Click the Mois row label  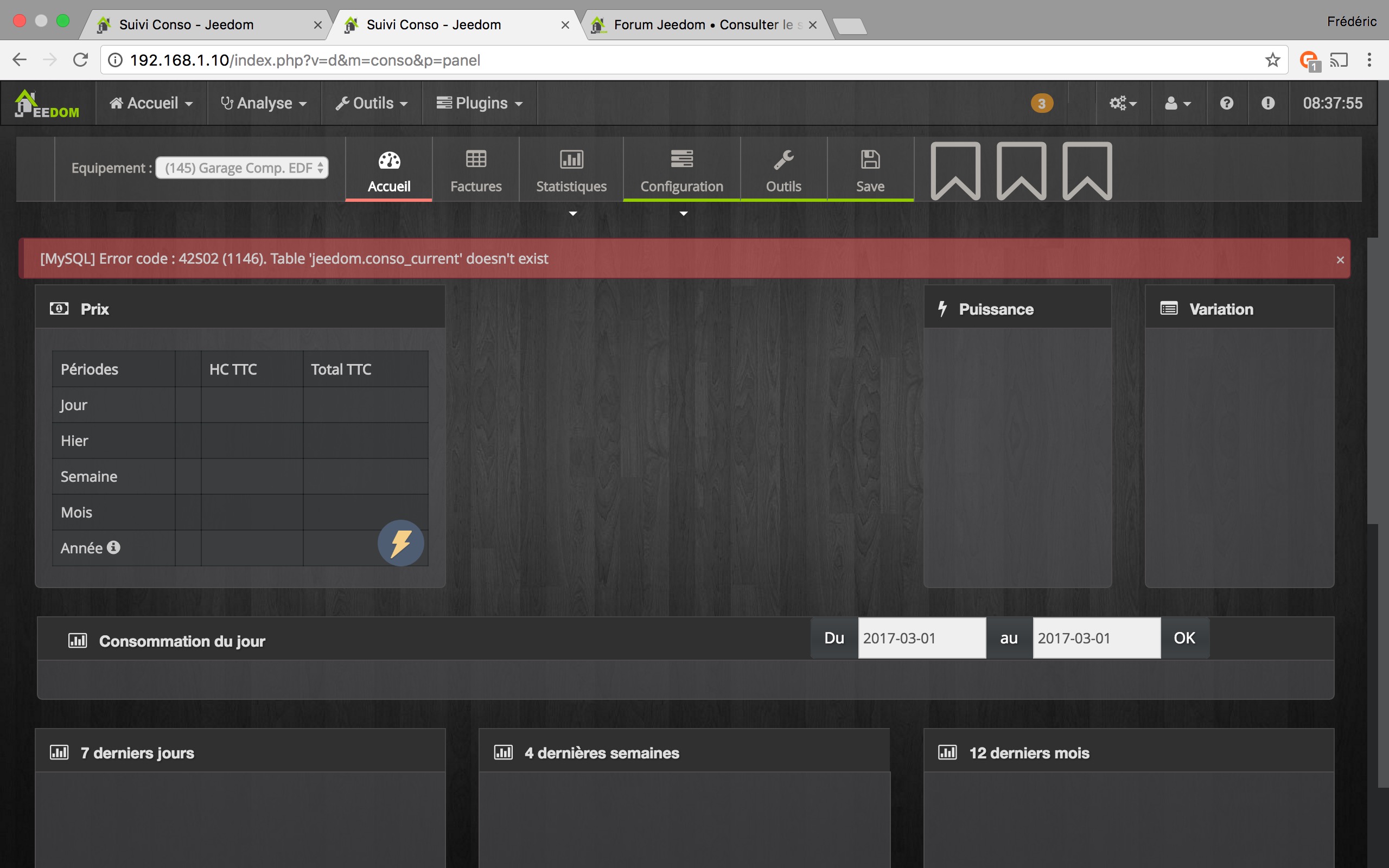[x=77, y=512]
